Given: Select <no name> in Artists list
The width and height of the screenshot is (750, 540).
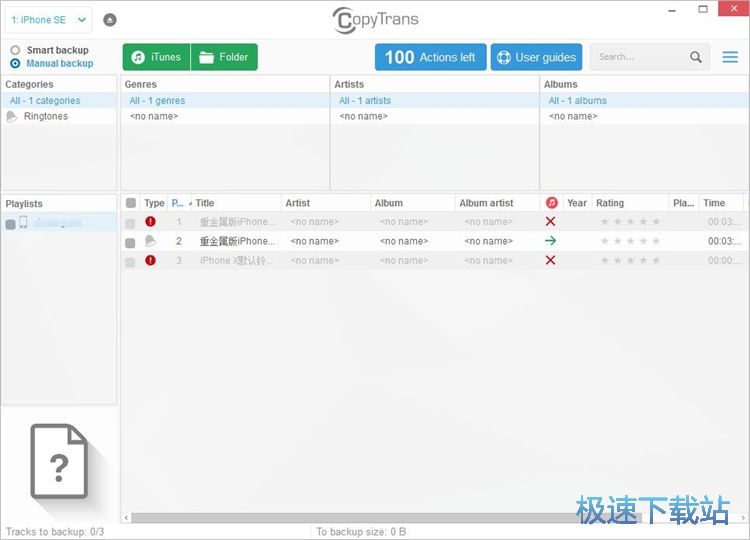Looking at the screenshot, I should pos(434,116).
